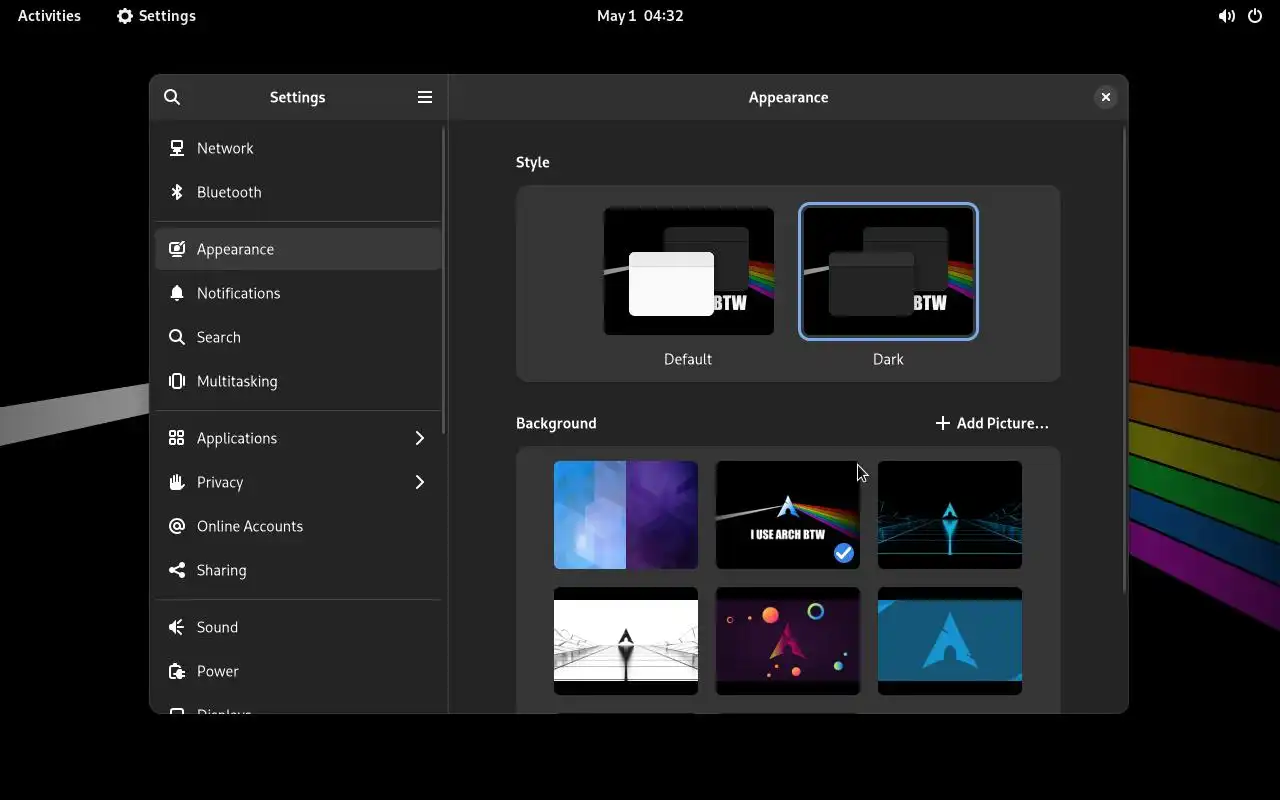Click the sidebar vertical scrollbar

pos(444,280)
